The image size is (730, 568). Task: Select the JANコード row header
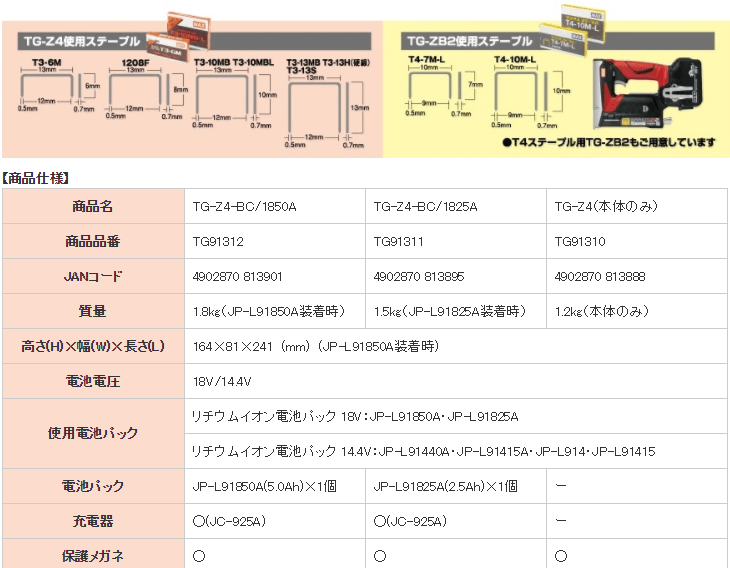coord(93,276)
